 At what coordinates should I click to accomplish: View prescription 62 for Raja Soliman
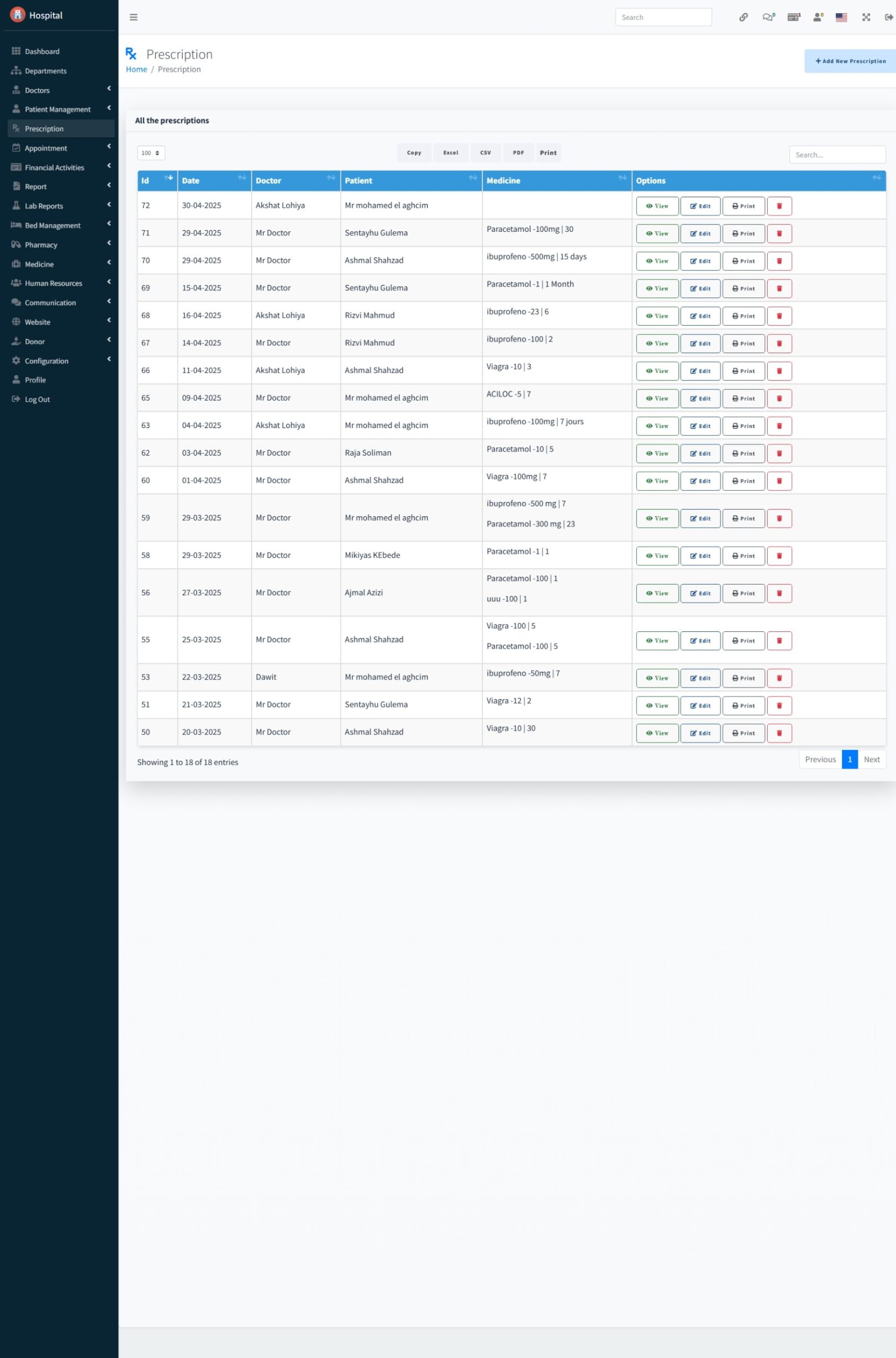coord(657,453)
